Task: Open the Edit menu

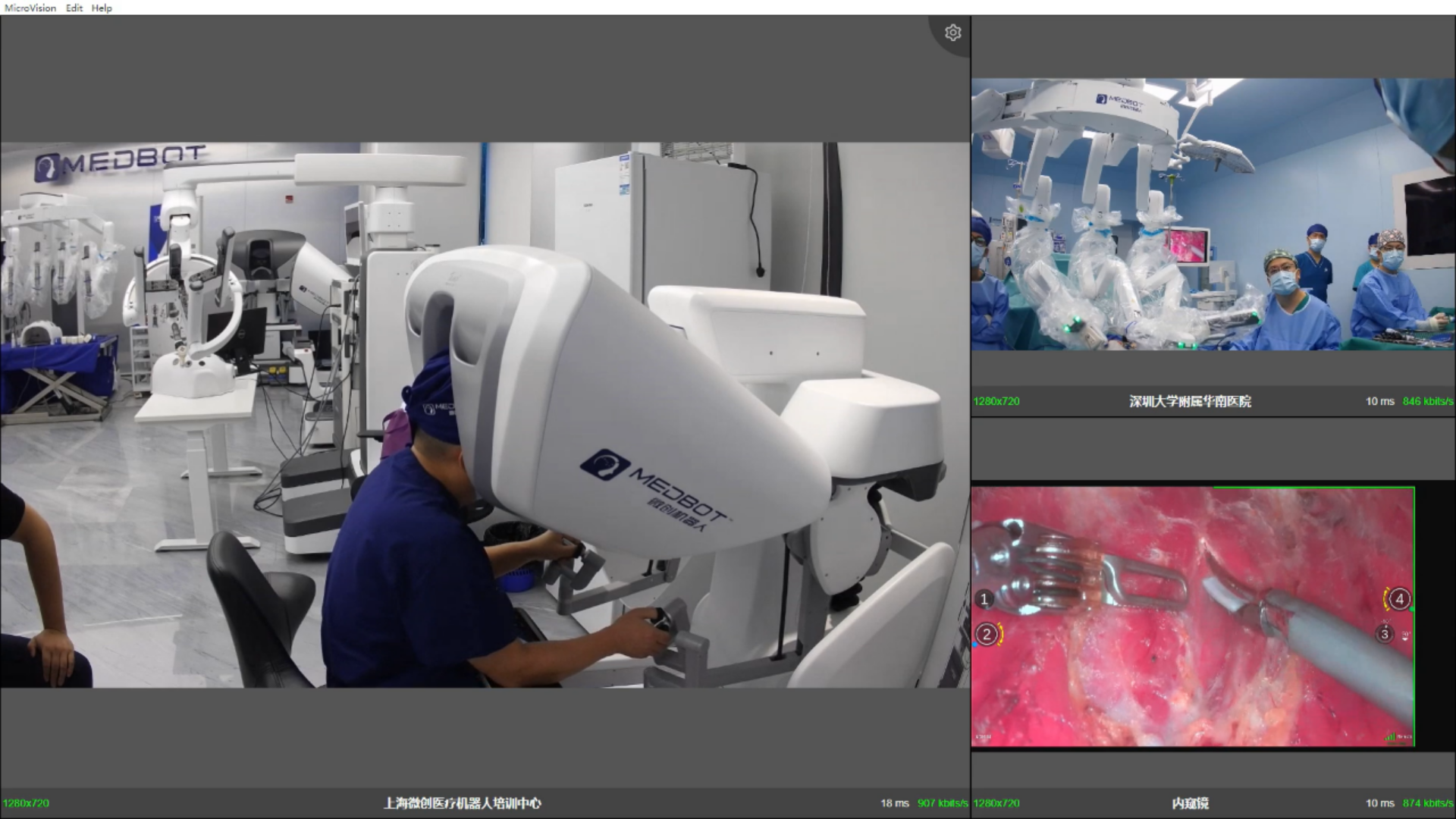Action: pyautogui.click(x=74, y=8)
